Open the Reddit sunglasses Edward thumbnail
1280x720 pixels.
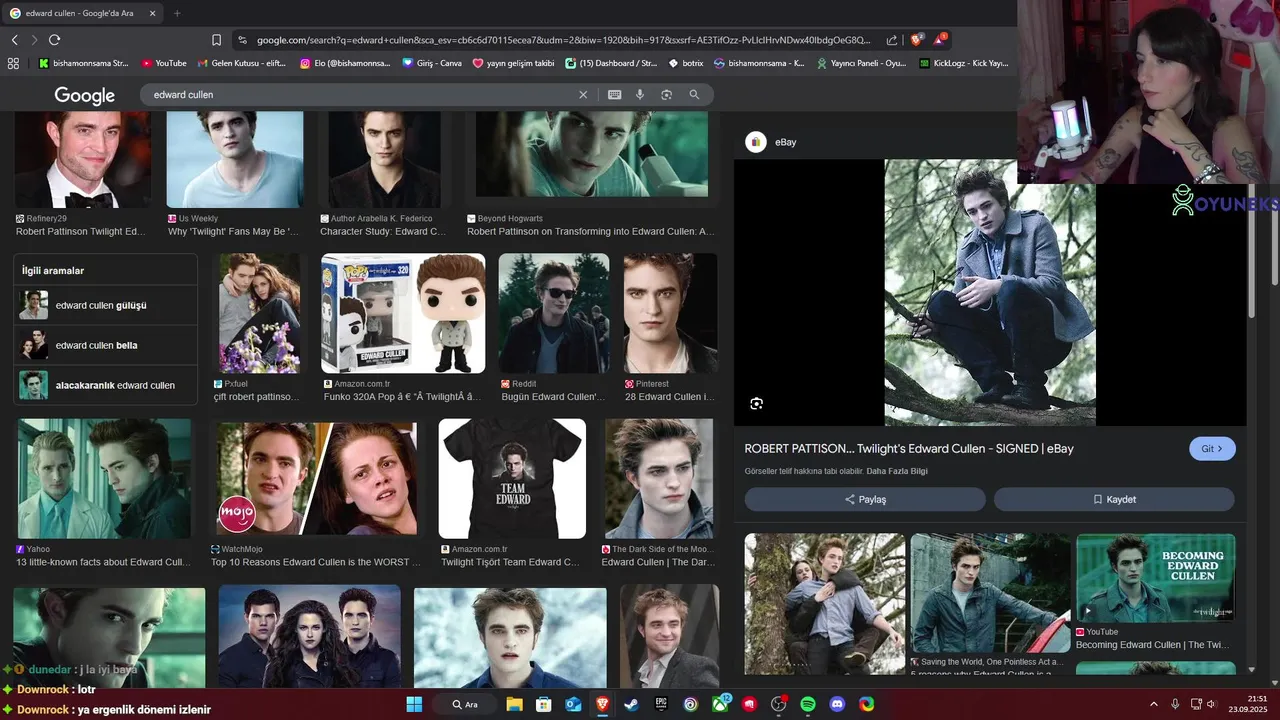click(554, 313)
